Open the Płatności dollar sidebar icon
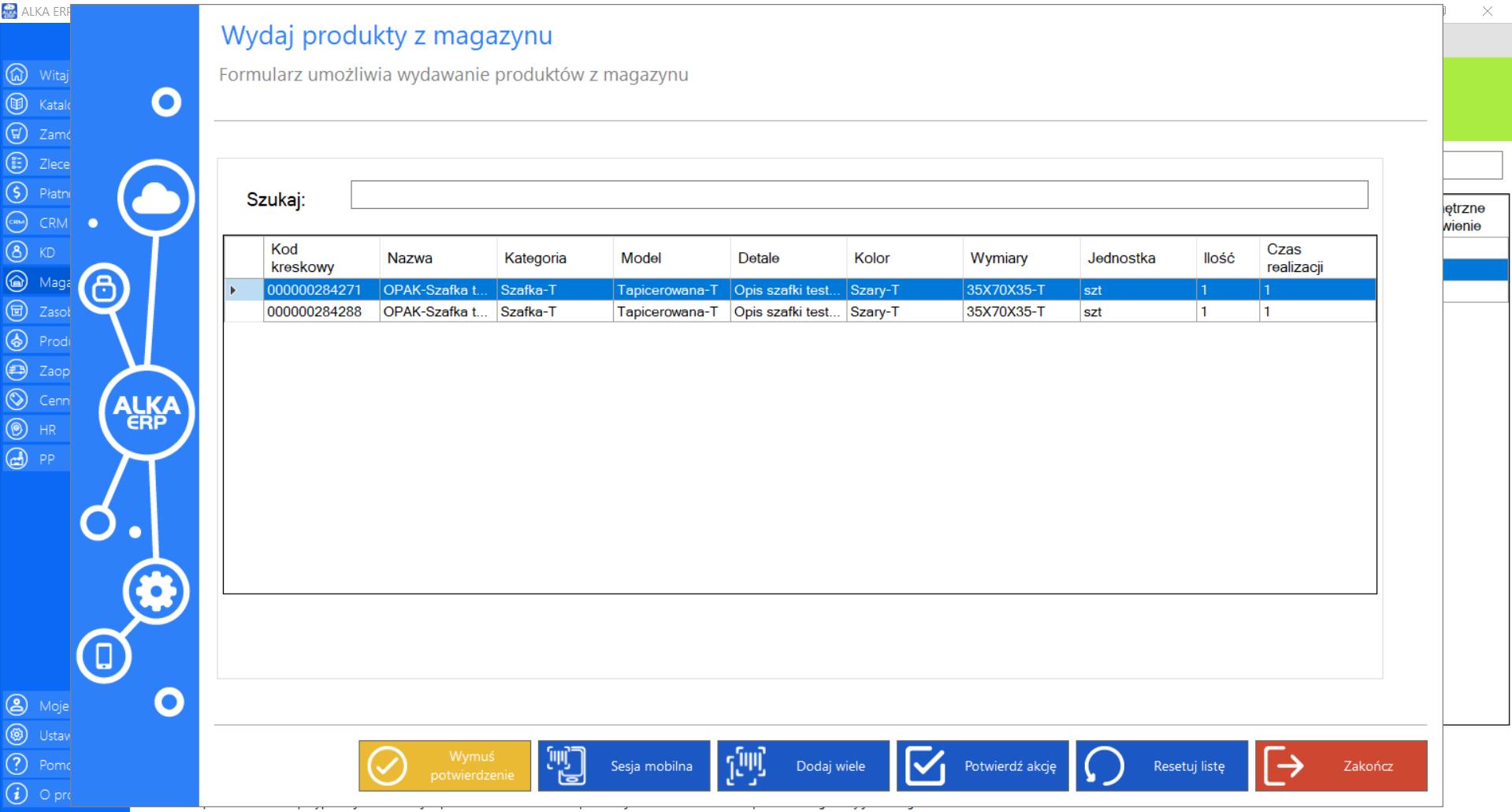The image size is (1512, 812). [17, 192]
